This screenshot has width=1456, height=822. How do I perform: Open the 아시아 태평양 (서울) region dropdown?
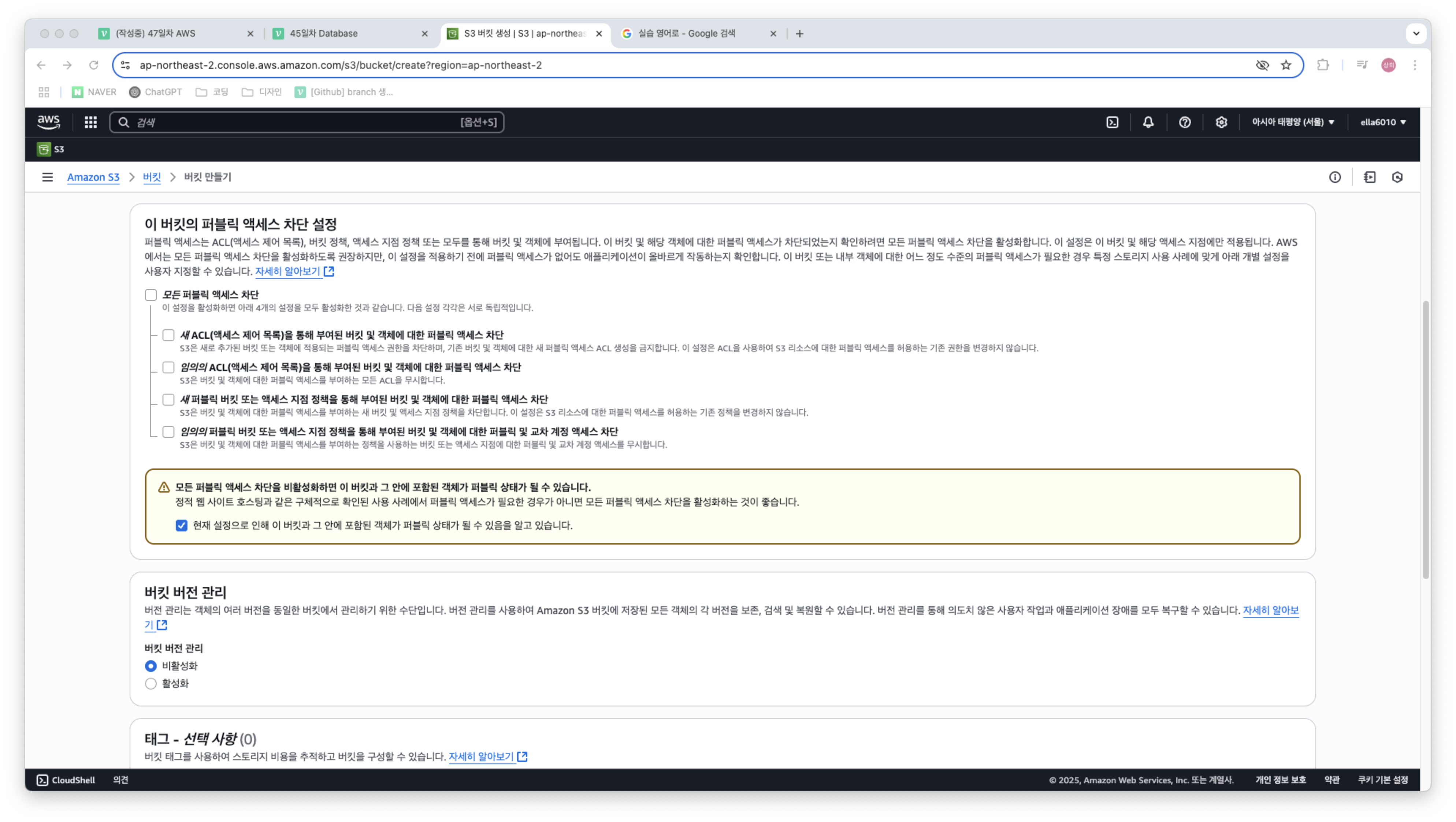click(x=1293, y=122)
